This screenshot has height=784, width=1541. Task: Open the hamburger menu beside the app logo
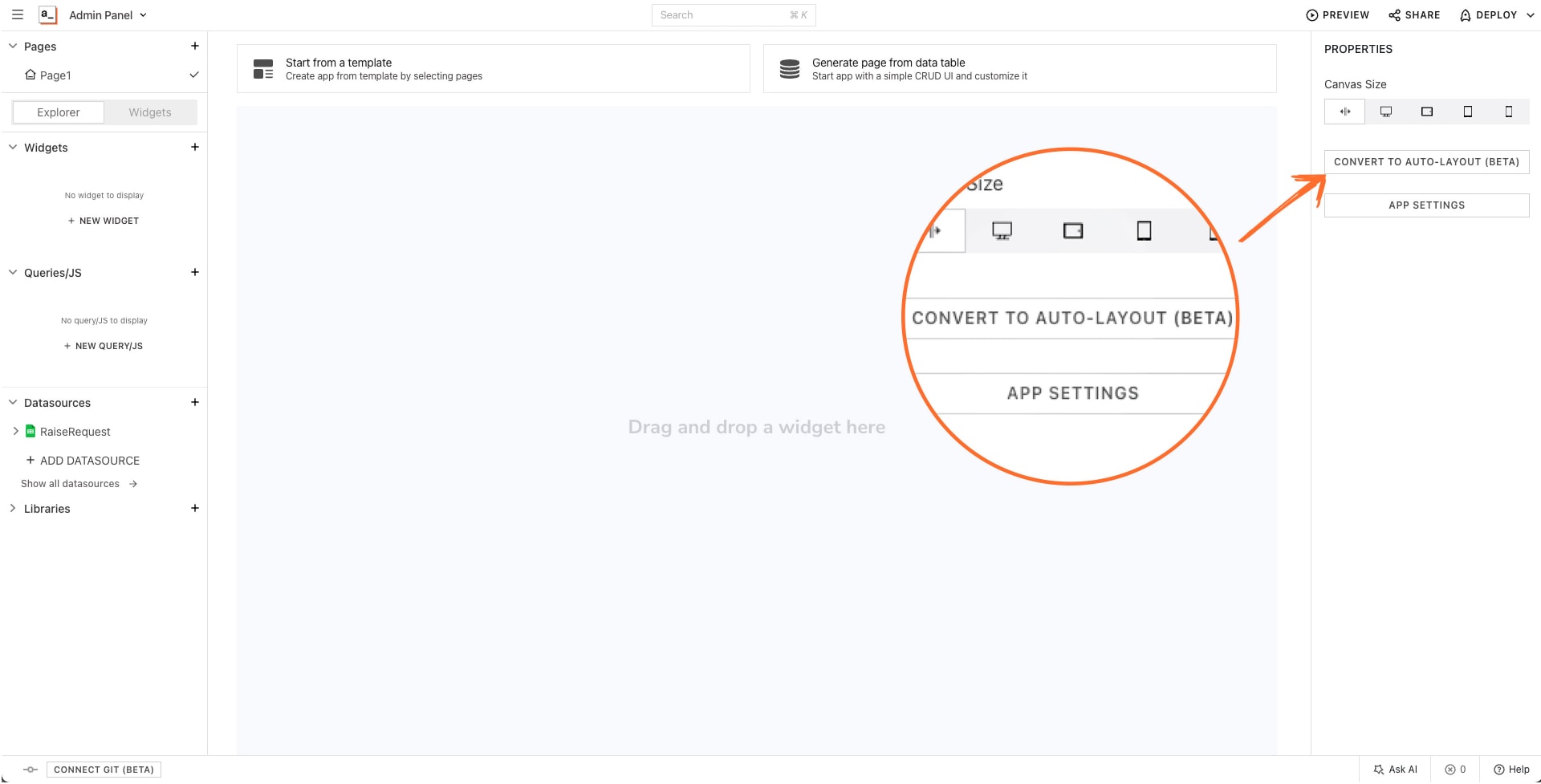17,14
